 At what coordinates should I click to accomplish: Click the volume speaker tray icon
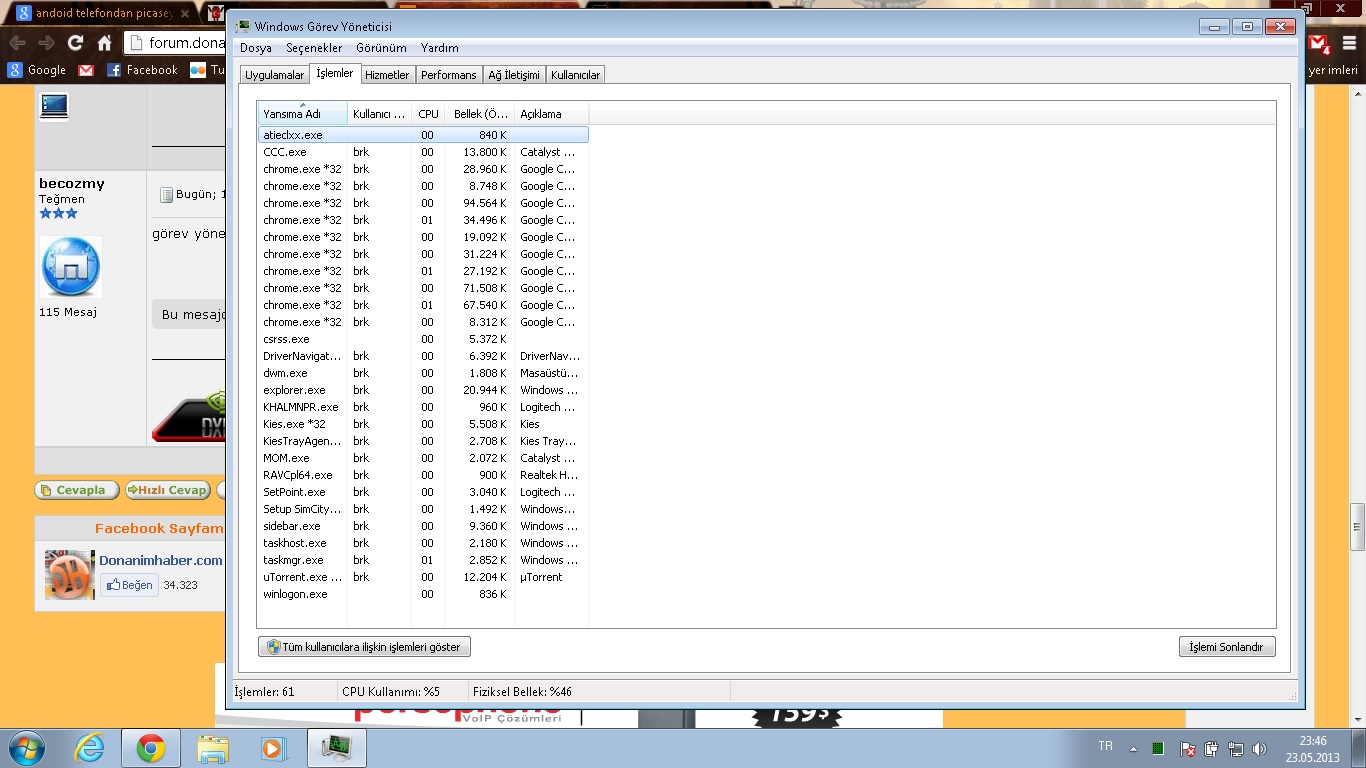coord(1259,748)
